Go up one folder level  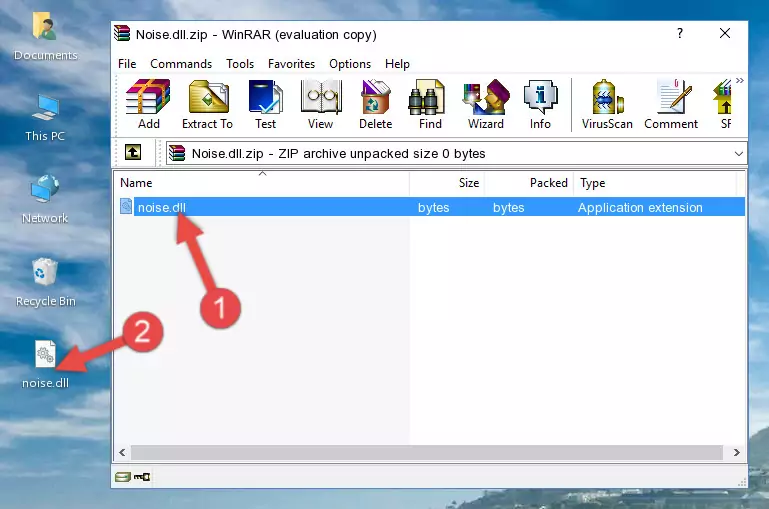click(x=133, y=153)
